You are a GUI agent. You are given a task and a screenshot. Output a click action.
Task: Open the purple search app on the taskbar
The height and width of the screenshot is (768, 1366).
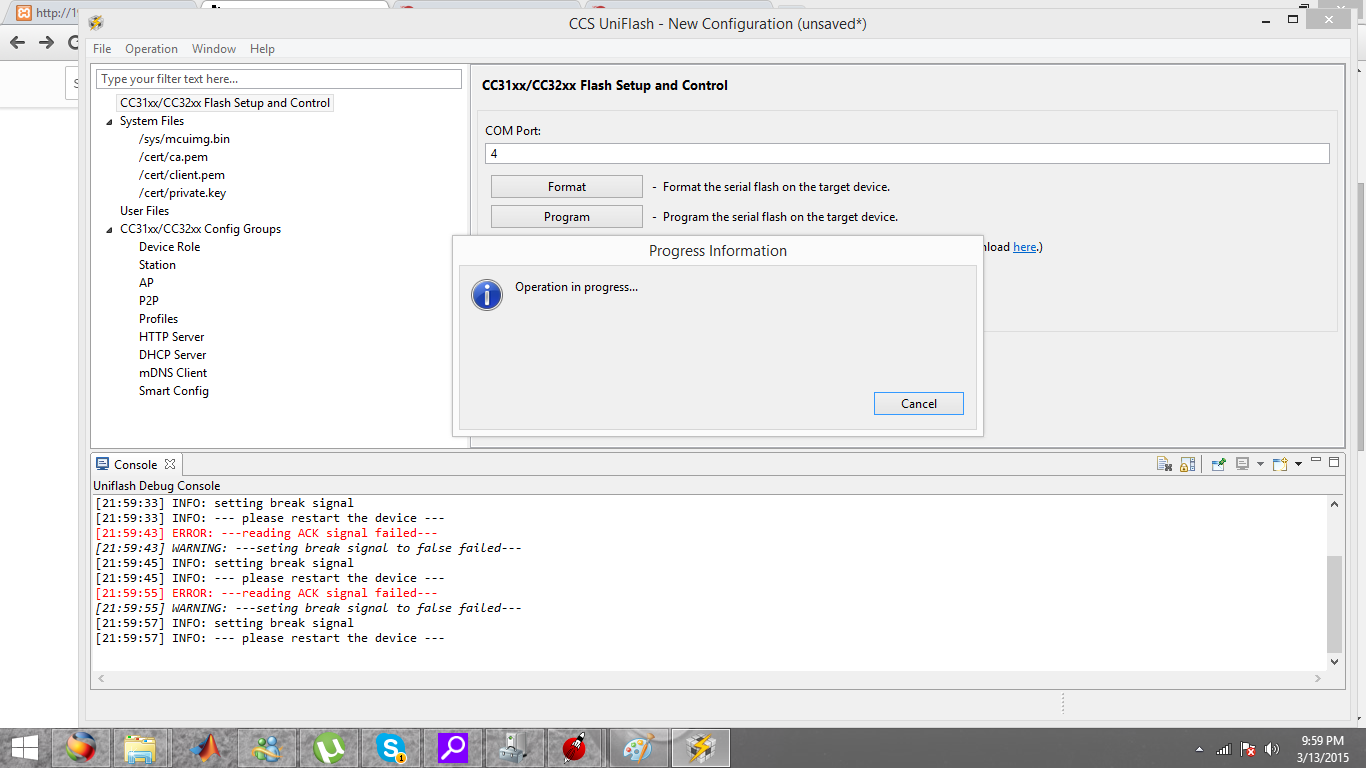pyautogui.click(x=453, y=748)
